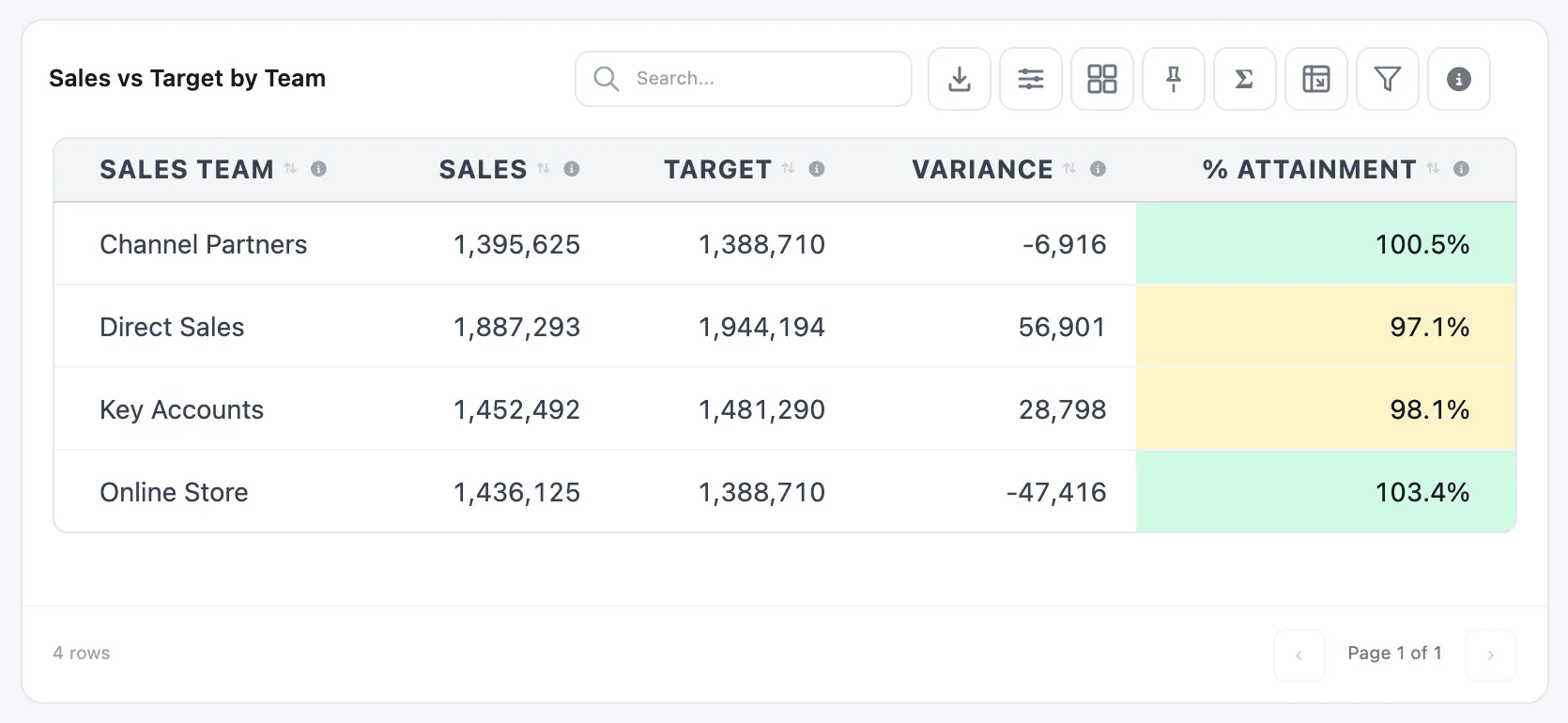Click the SALES TEAM column header

[x=187, y=170]
